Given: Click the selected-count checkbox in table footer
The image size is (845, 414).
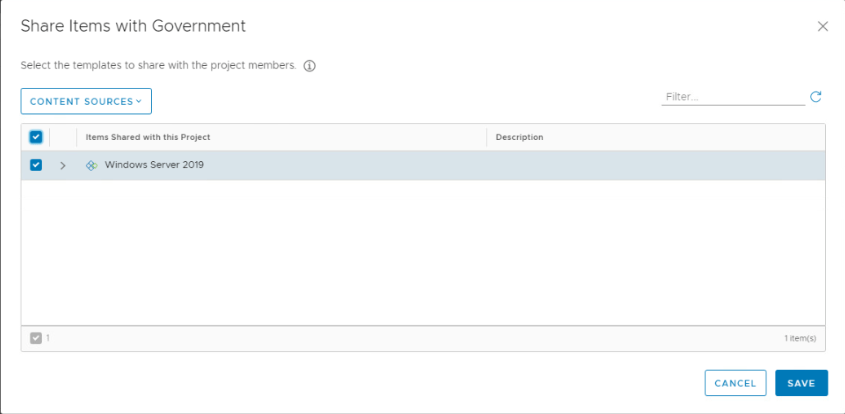Looking at the screenshot, I should point(36,338).
